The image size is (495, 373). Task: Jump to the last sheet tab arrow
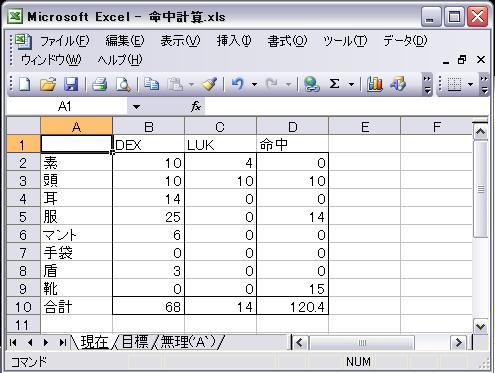point(62,342)
